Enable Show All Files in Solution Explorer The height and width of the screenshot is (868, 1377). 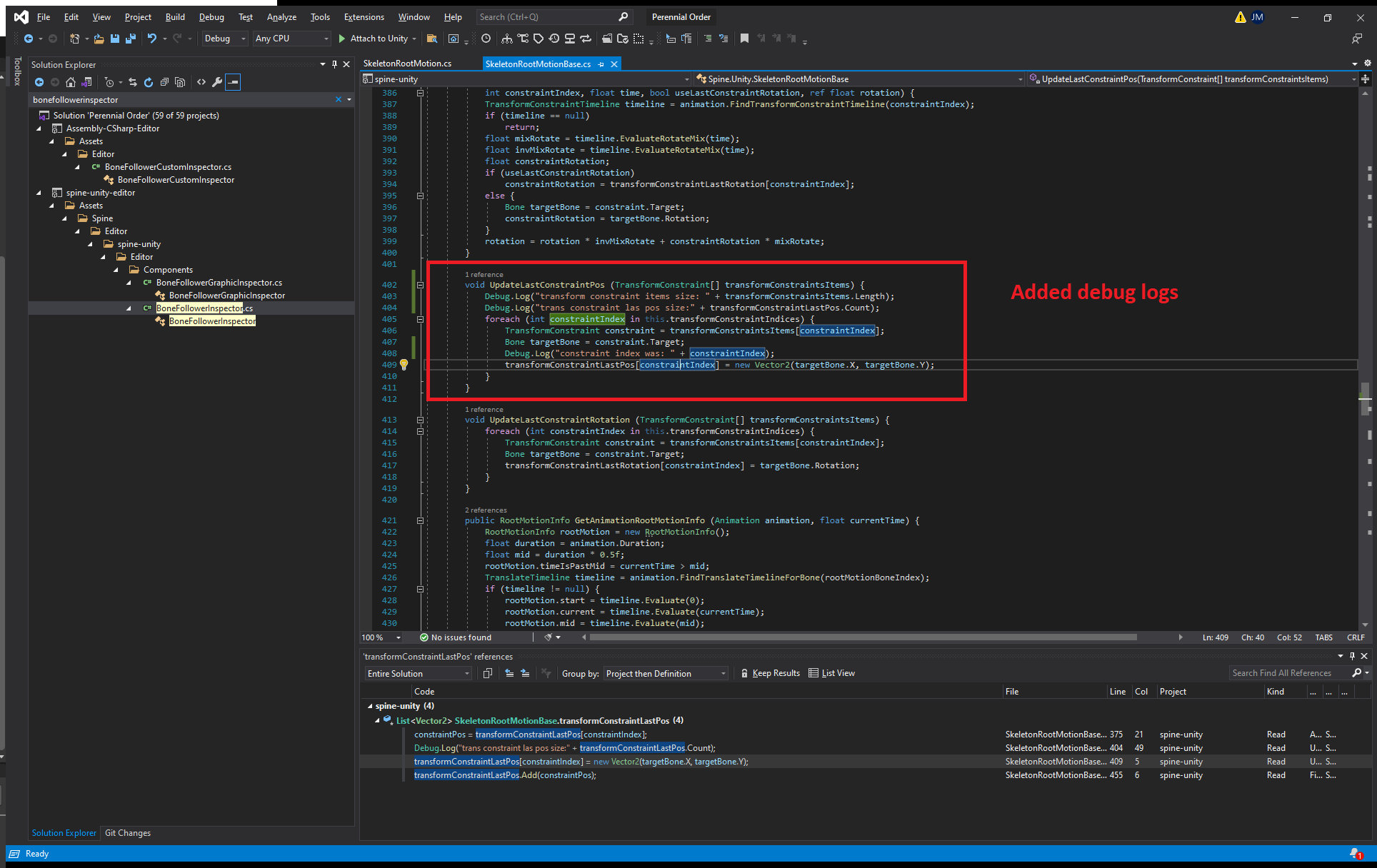pos(180,81)
